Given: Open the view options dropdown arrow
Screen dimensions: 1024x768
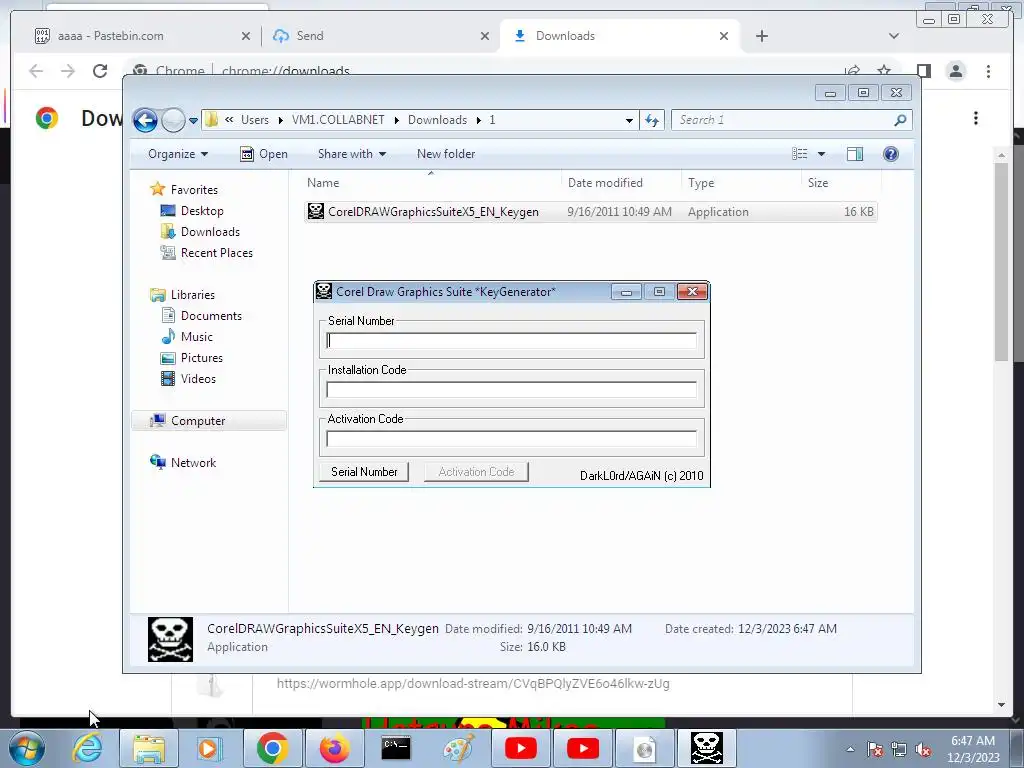Looking at the screenshot, I should 822,154.
